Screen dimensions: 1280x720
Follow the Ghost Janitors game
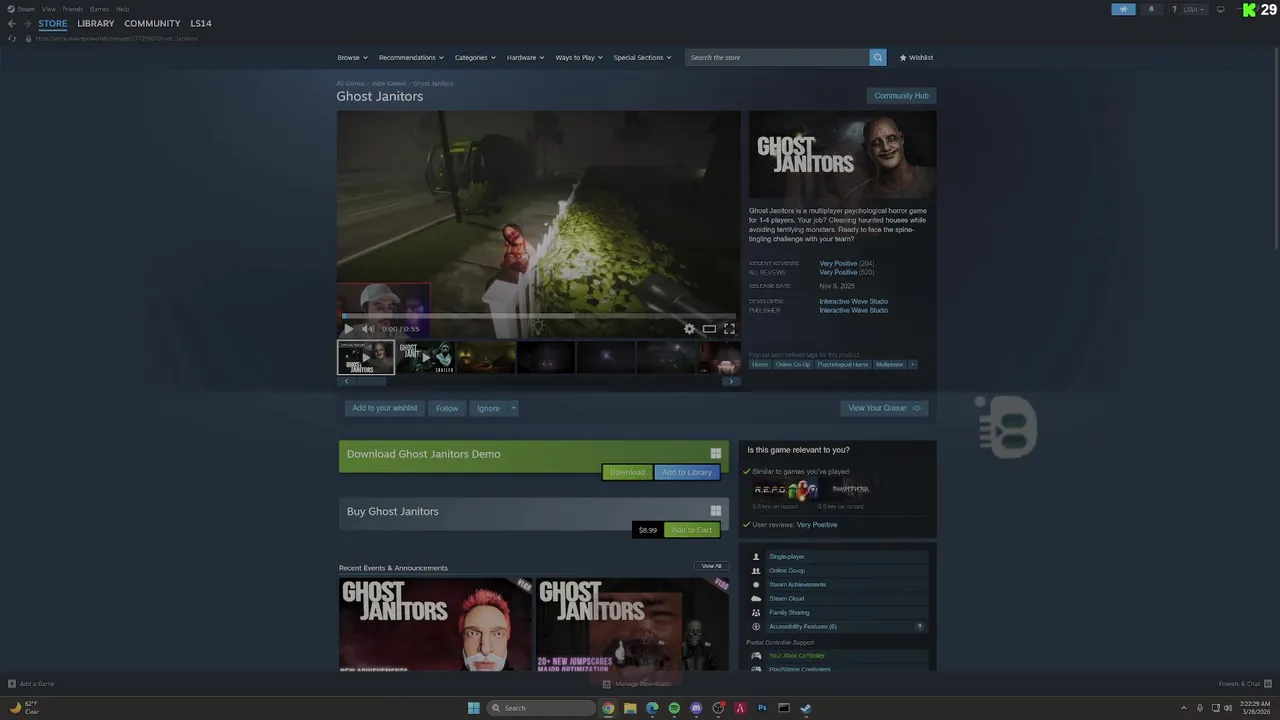[x=447, y=408]
